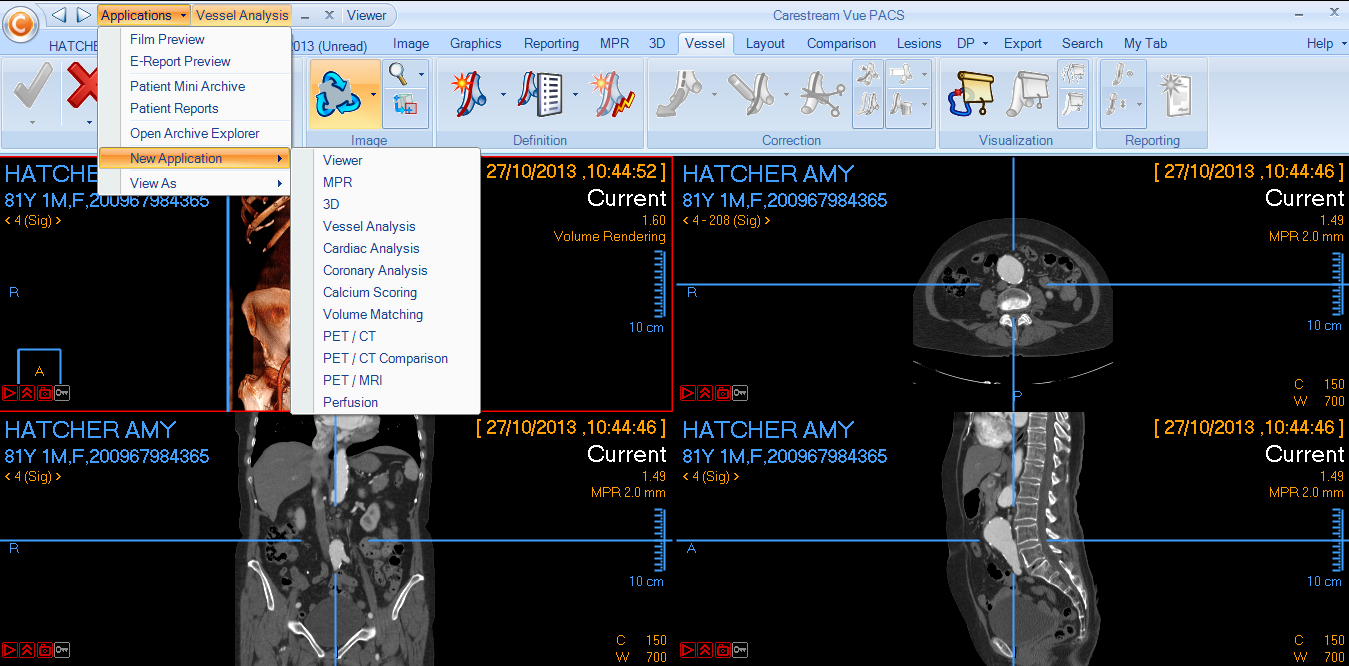This screenshot has height=666, width=1349.
Task: Highlight the New Application menu entry
Action: click(195, 159)
